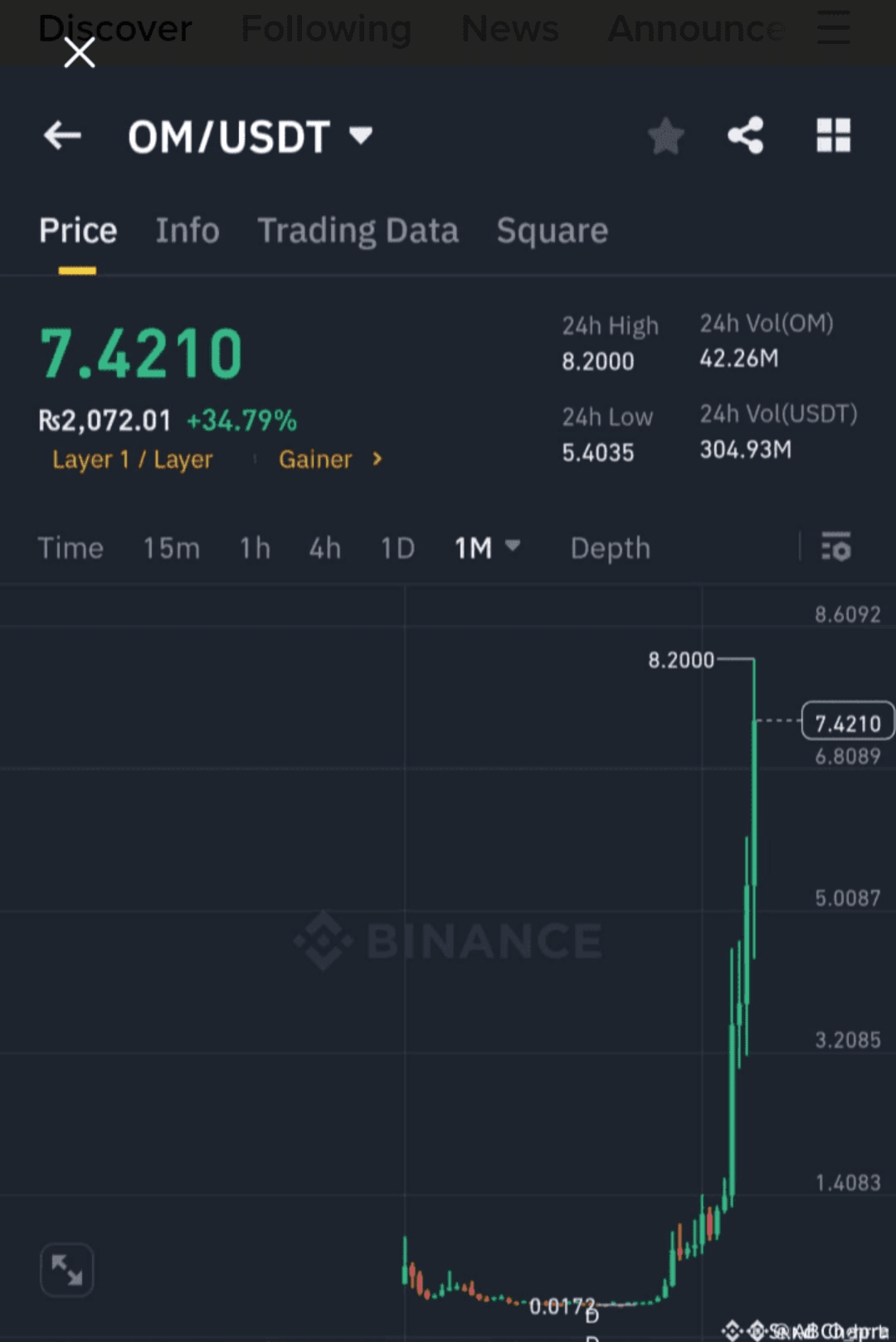This screenshot has height=1342, width=896.
Task: Select the 1D chart interval
Action: click(397, 549)
